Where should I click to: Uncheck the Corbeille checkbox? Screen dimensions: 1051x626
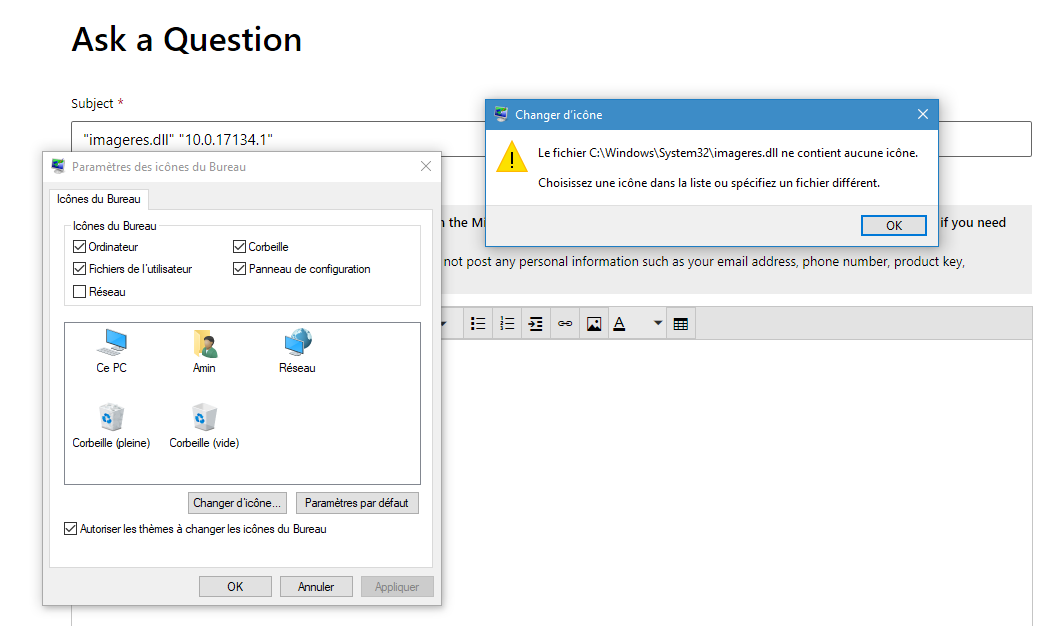tap(239, 247)
